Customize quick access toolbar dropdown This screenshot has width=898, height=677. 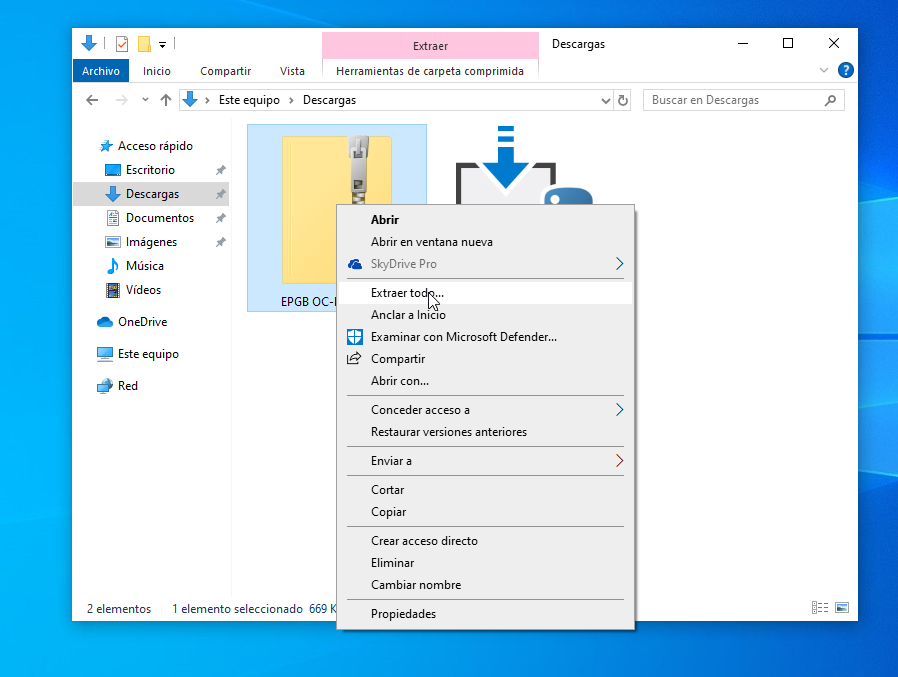162,44
